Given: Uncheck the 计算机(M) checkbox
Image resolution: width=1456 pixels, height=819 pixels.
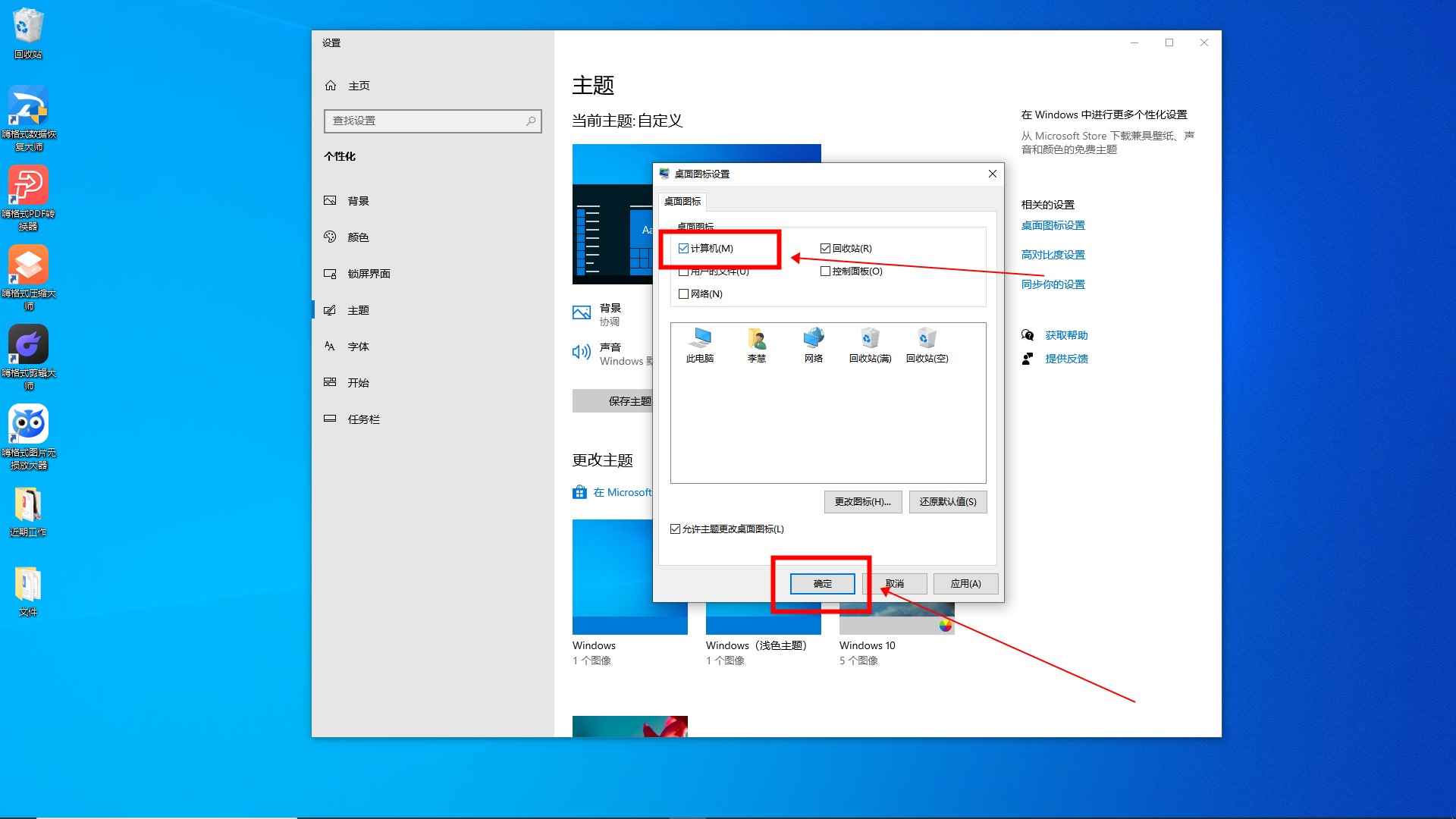Looking at the screenshot, I should (x=683, y=248).
